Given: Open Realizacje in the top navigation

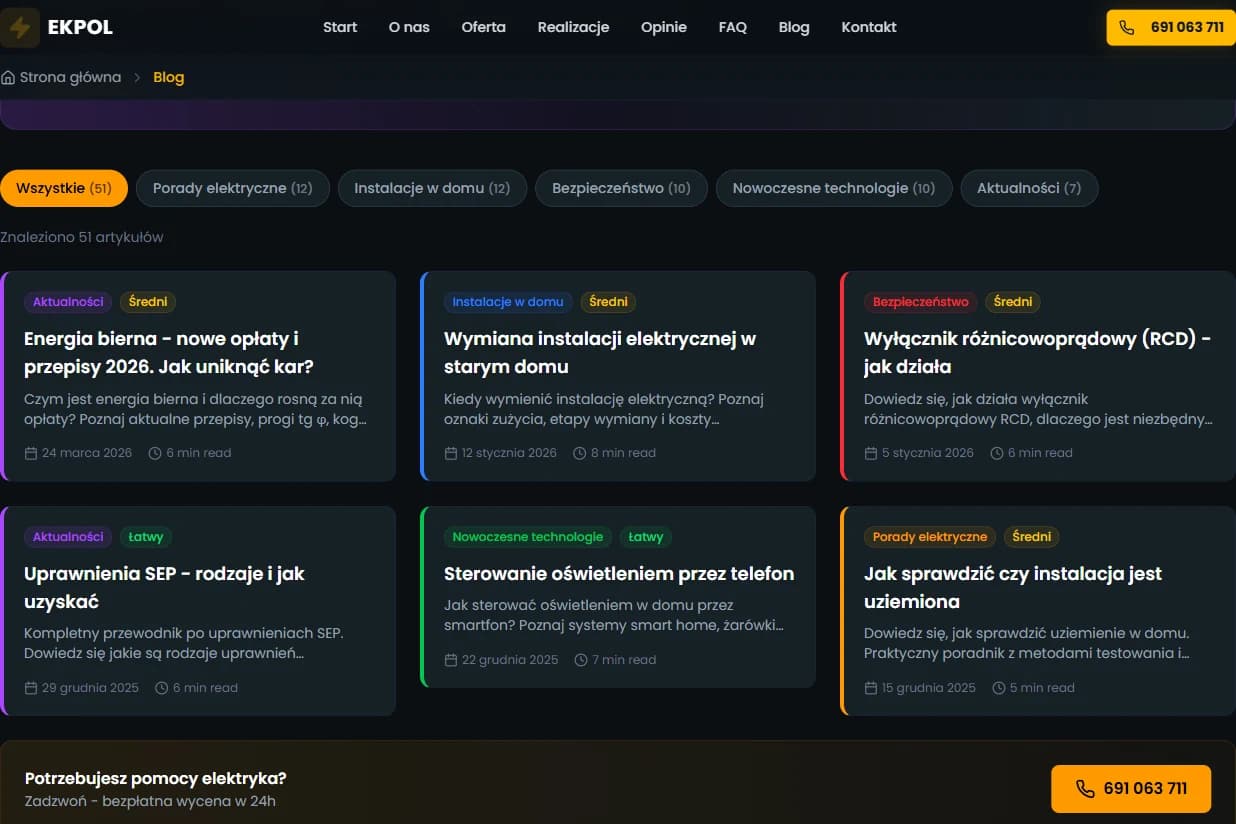Looking at the screenshot, I should point(573,27).
